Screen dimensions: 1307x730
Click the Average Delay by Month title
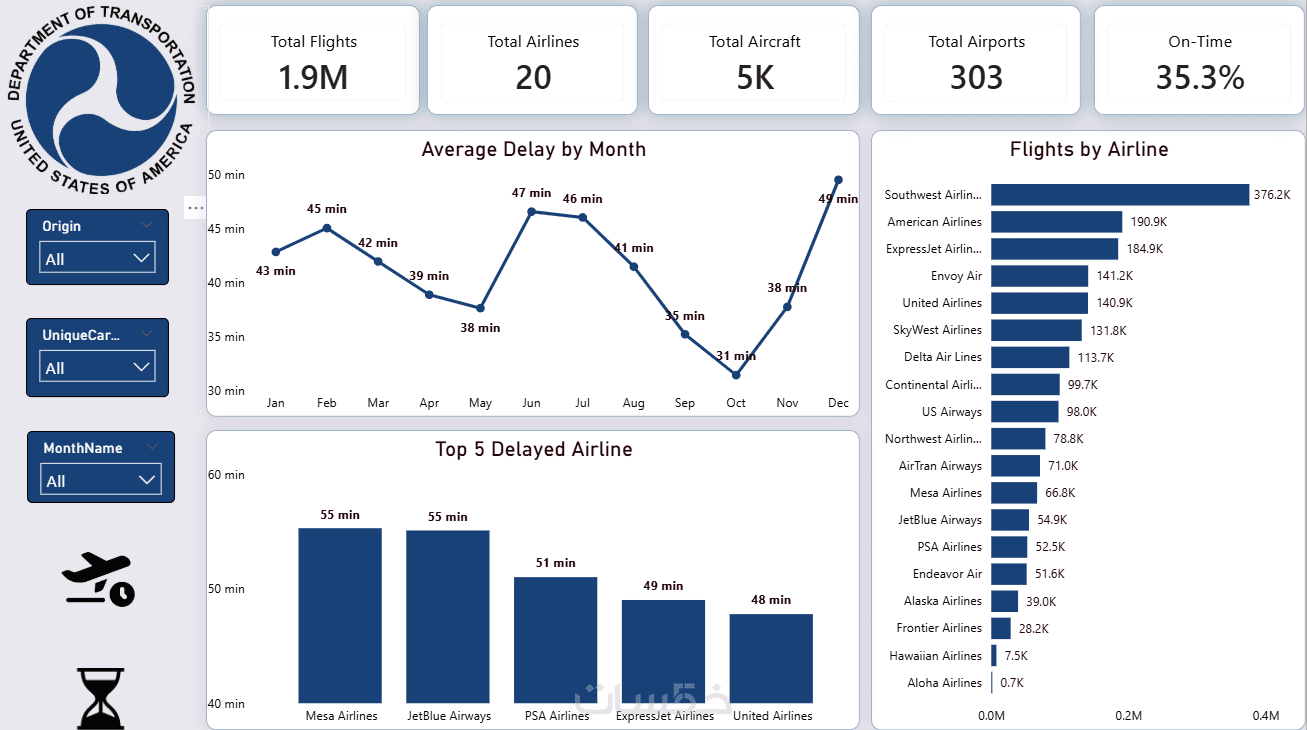pyautogui.click(x=534, y=149)
